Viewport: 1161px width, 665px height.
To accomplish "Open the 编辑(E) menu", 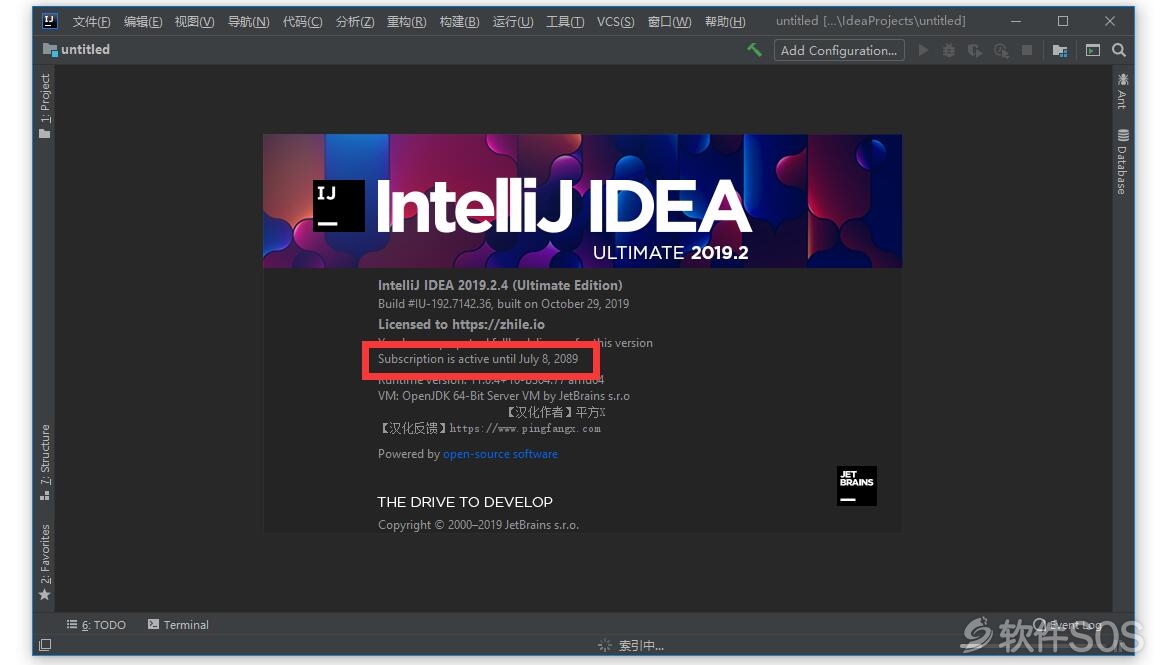I will (x=143, y=21).
